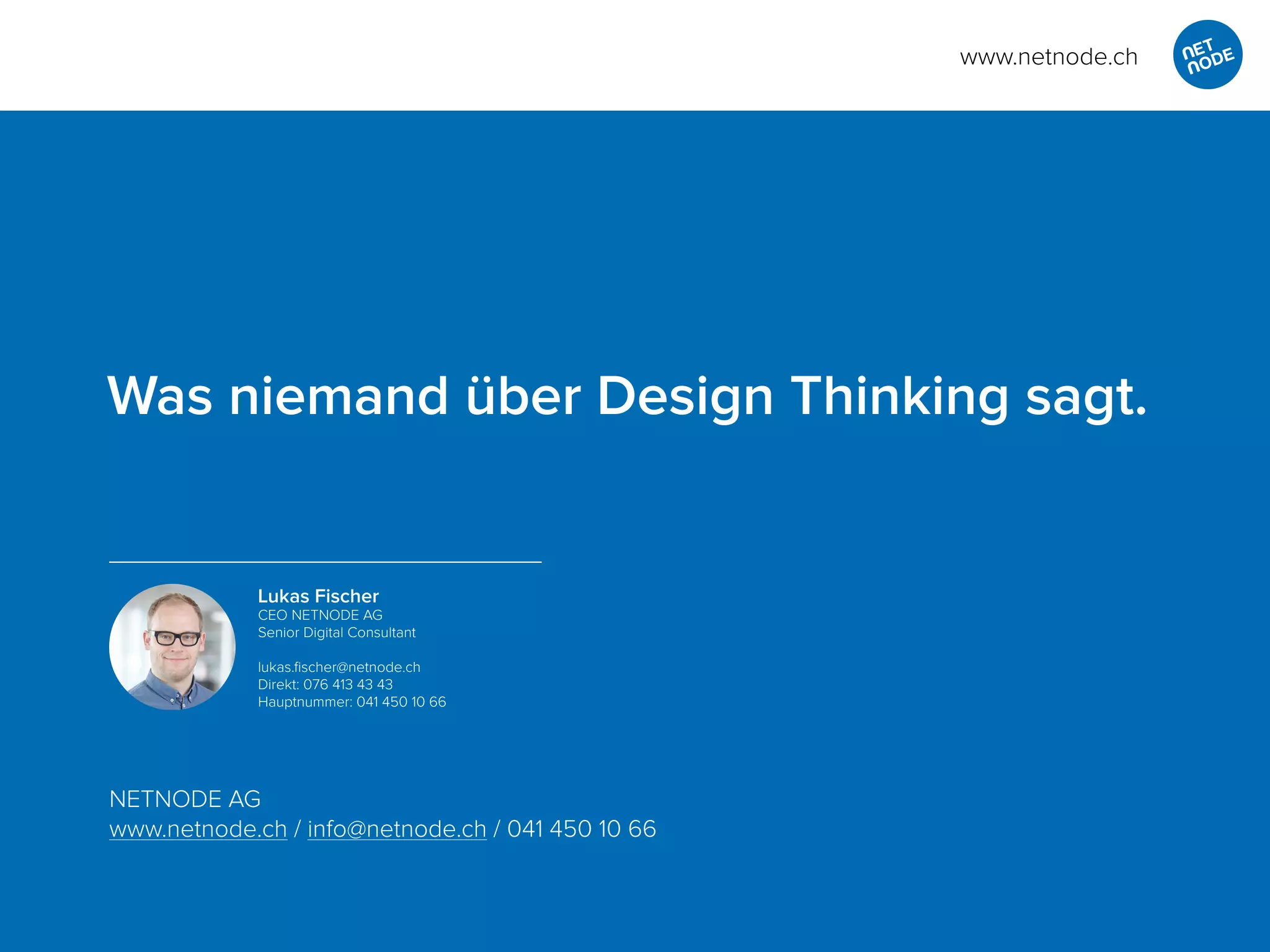Click the word 'über' in the headline
1270x952 pixels.
pyautogui.click(x=523, y=396)
